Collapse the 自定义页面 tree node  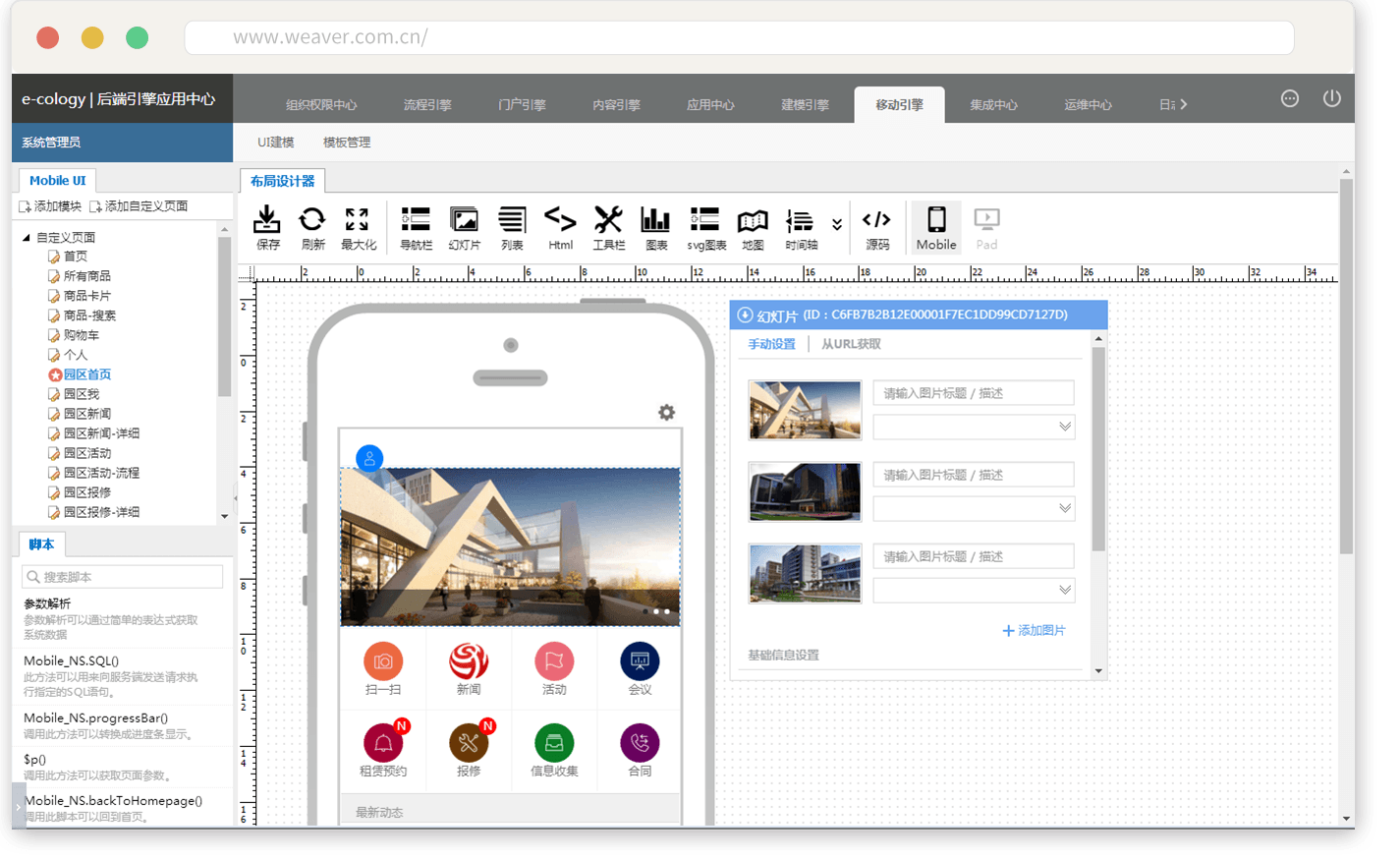pyautogui.click(x=27, y=238)
